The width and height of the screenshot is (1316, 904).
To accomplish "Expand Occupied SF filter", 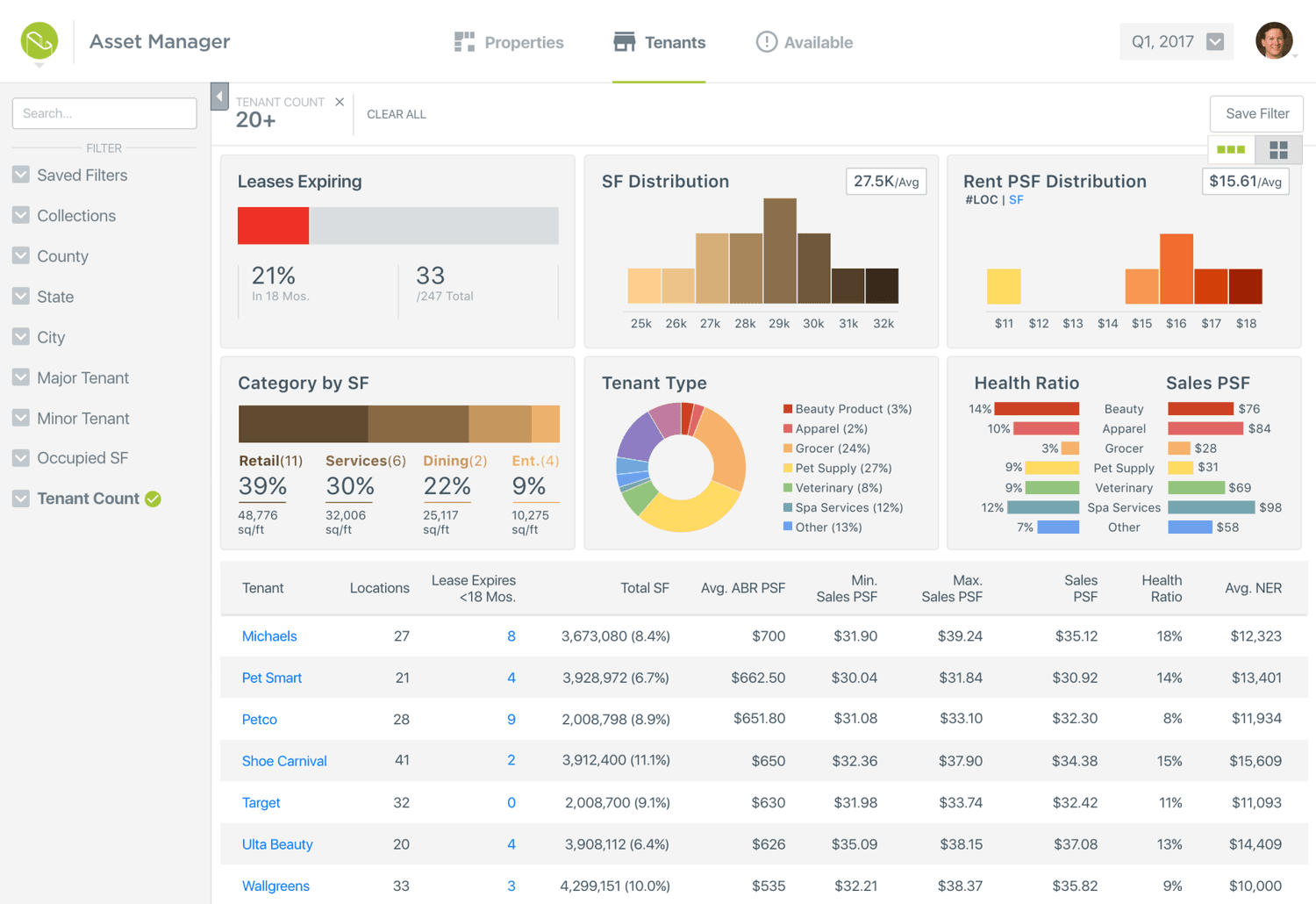I will click(70, 457).
